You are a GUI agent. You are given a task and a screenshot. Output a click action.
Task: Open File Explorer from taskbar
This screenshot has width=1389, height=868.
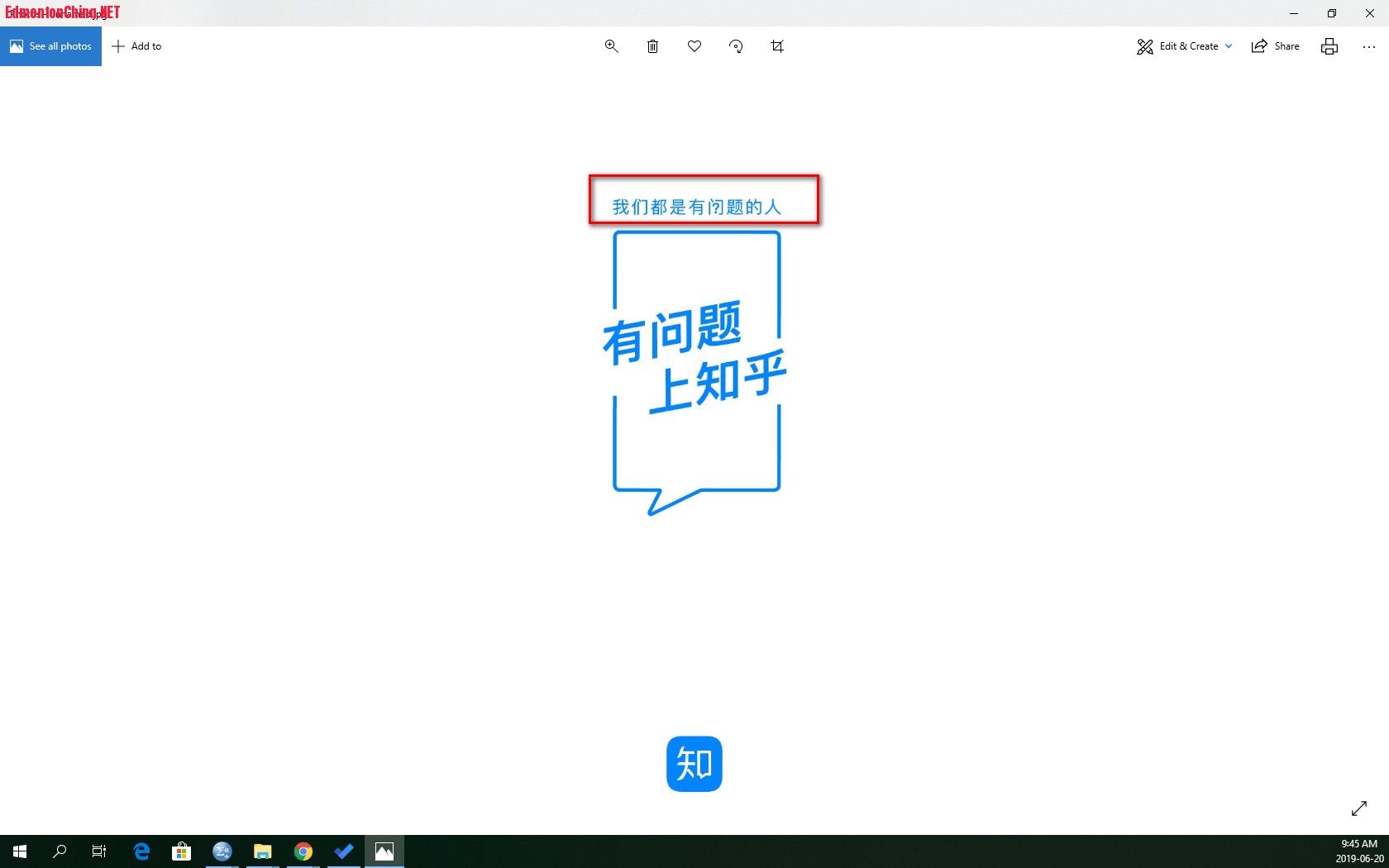(263, 851)
